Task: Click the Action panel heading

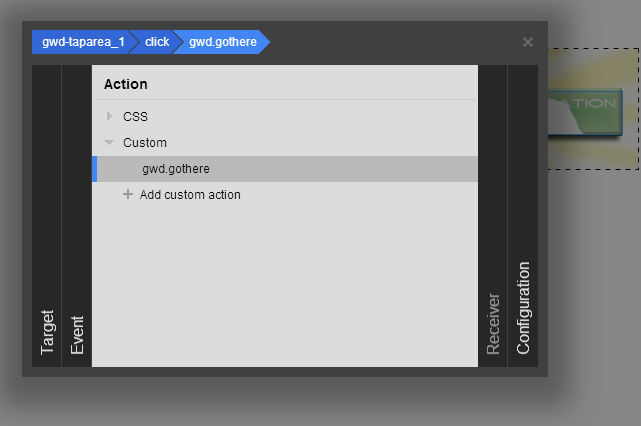Action: point(126,84)
